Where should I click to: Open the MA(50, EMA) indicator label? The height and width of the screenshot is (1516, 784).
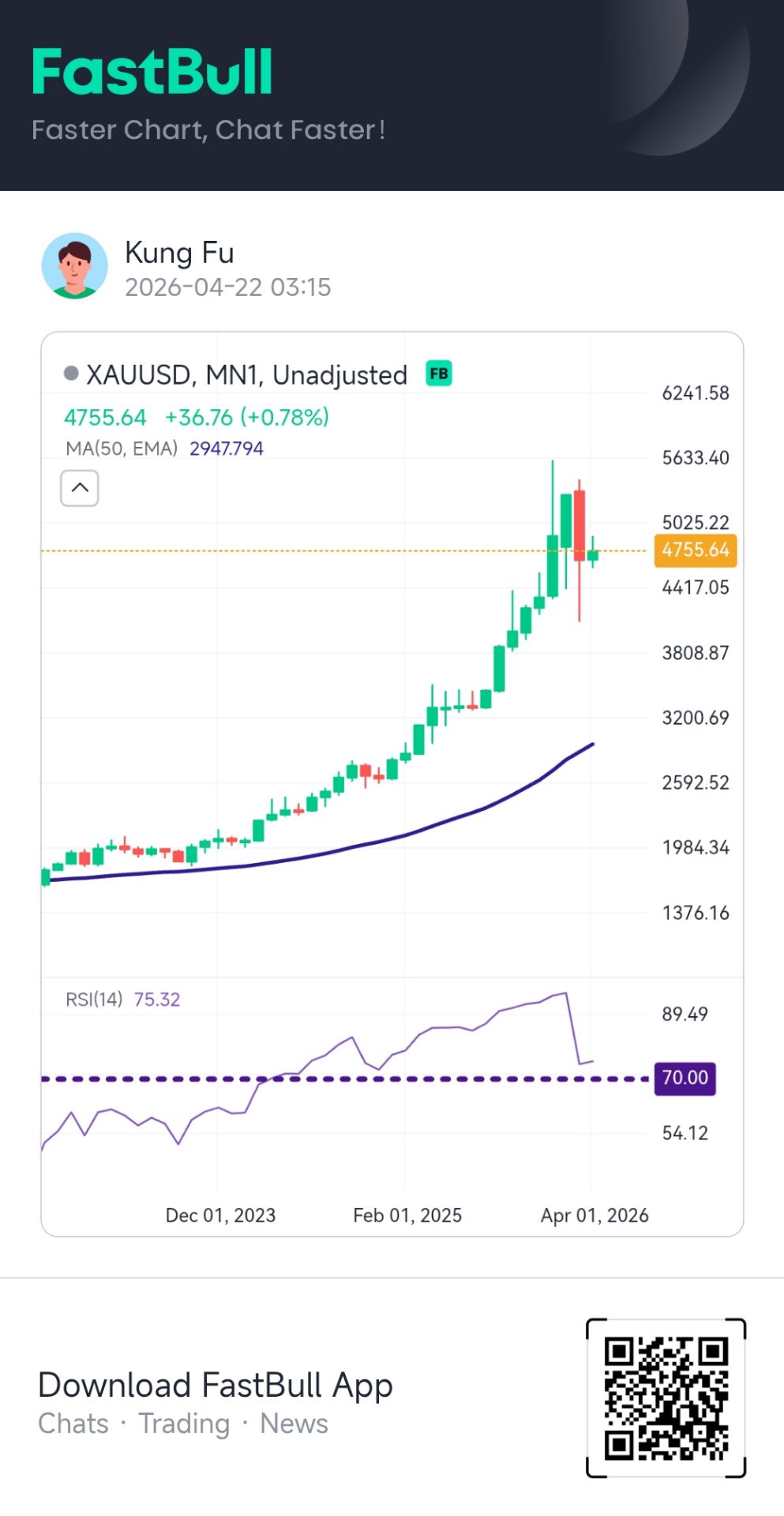tap(122, 448)
